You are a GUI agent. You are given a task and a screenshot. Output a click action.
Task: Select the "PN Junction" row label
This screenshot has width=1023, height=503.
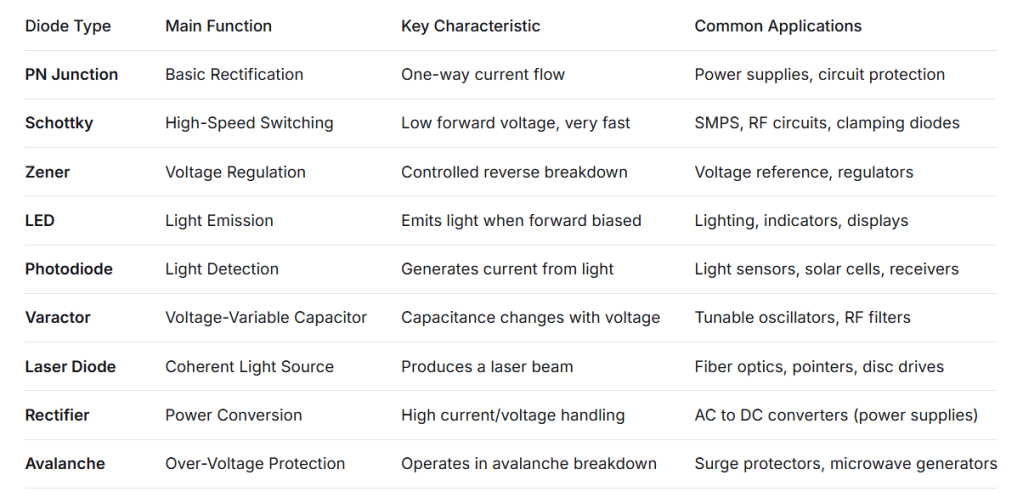[x=71, y=74]
